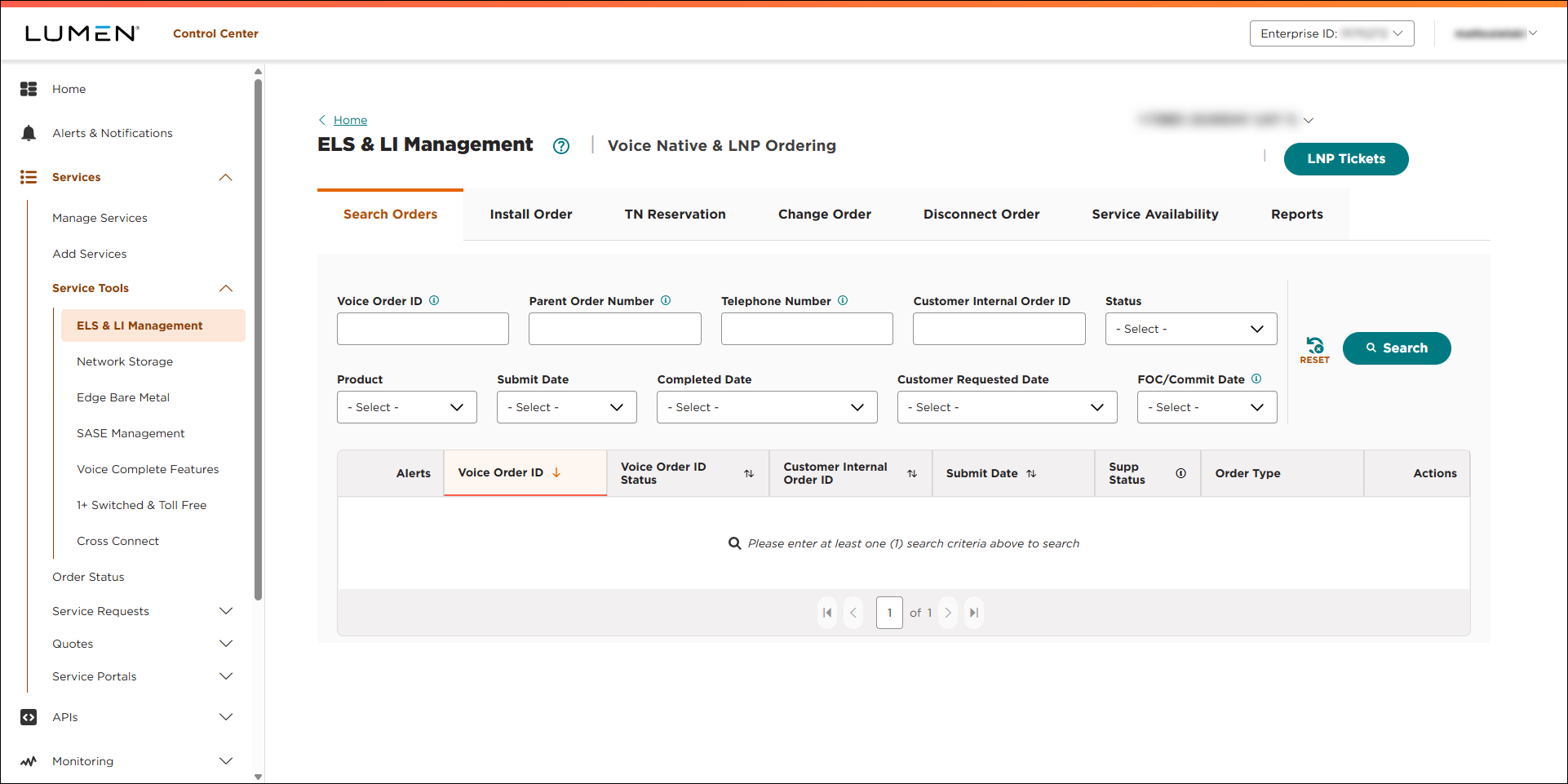The image size is (1568, 784).
Task: Click the back chevron beside Home breadcrumb
Action: [x=322, y=120]
